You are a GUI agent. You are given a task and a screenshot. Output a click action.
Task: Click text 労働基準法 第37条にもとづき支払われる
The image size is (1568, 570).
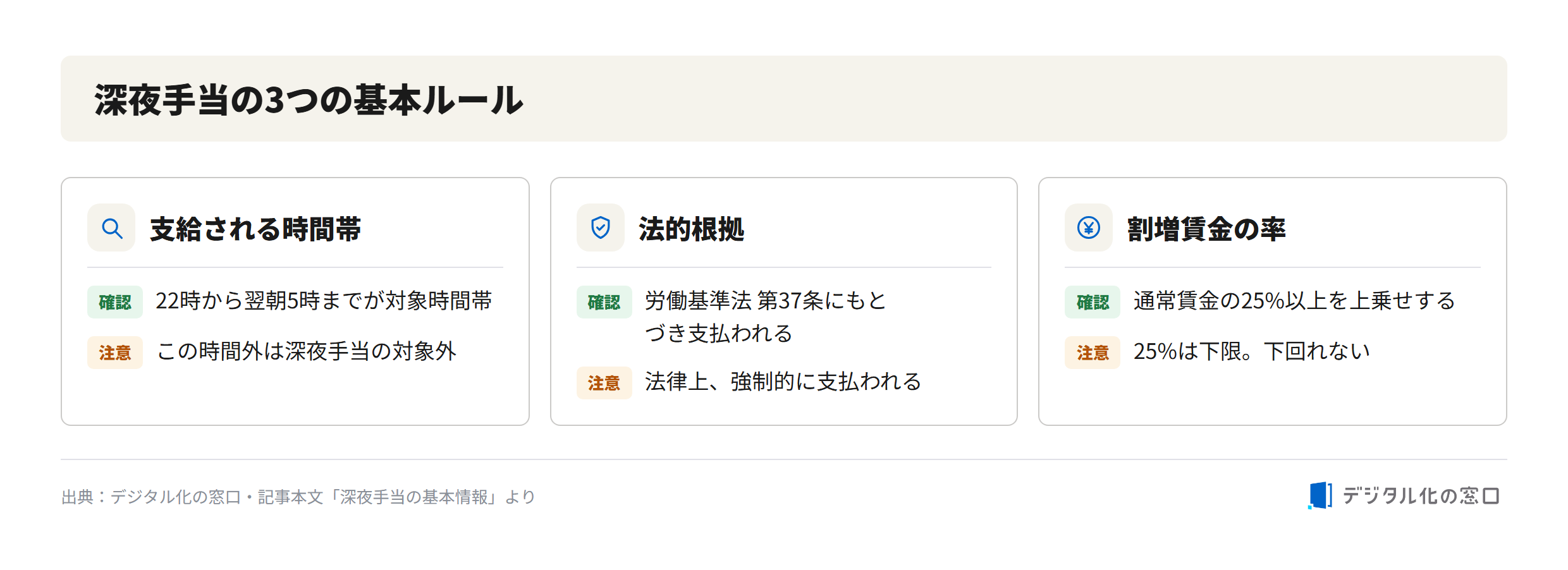click(766, 317)
